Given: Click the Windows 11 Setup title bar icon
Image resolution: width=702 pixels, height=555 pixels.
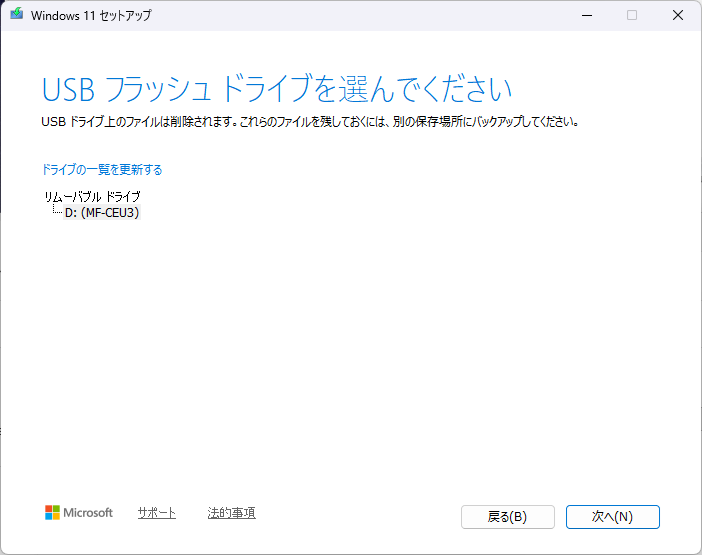Looking at the screenshot, I should pyautogui.click(x=17, y=14).
